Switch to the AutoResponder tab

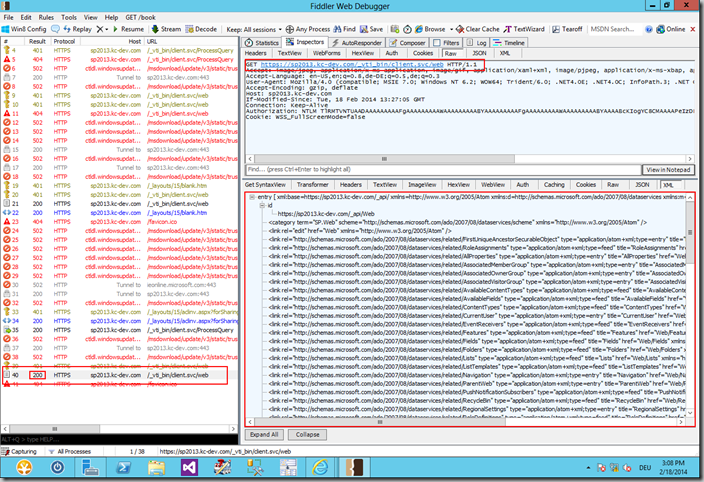tap(357, 43)
